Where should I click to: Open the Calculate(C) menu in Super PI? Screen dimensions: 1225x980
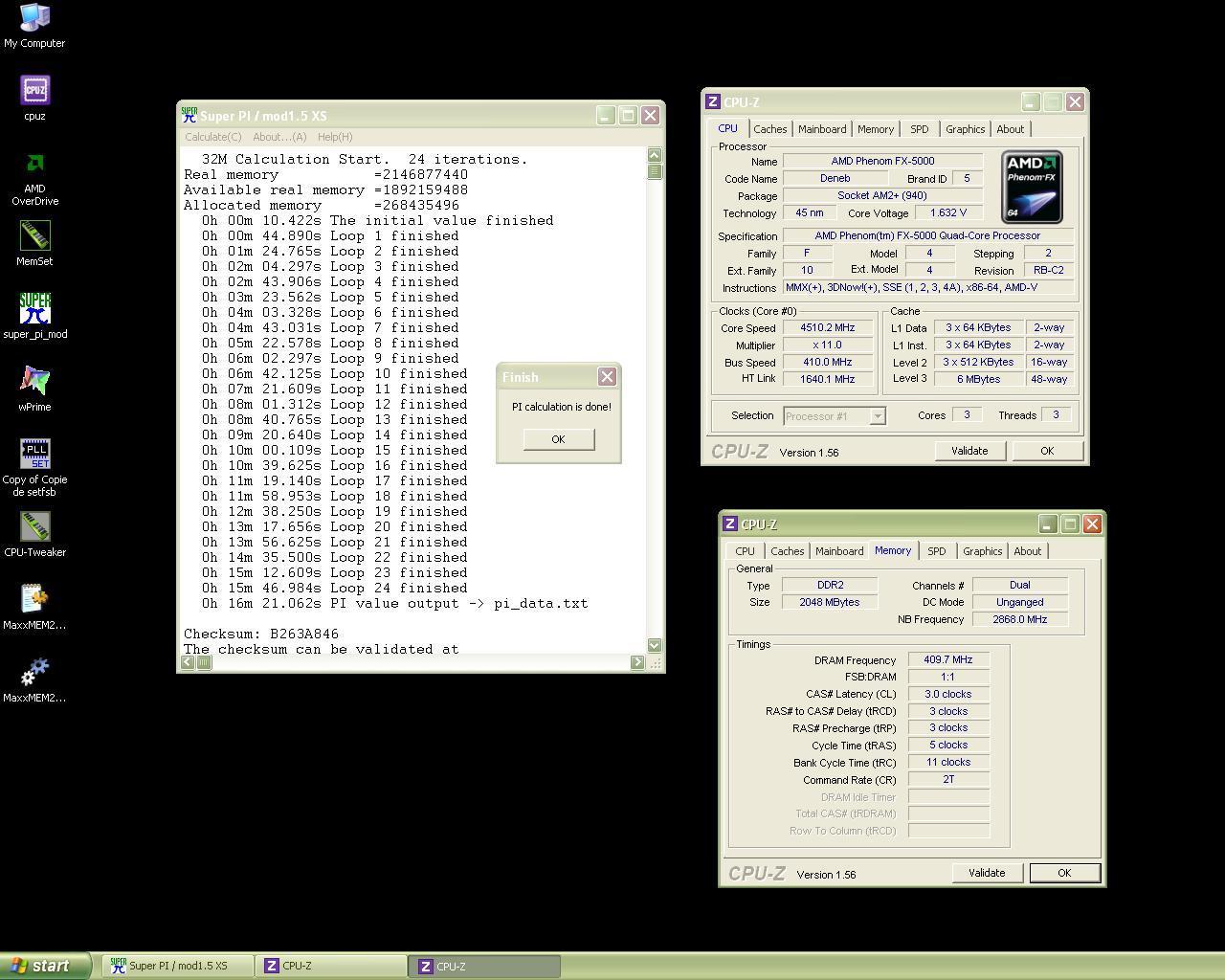(x=213, y=137)
